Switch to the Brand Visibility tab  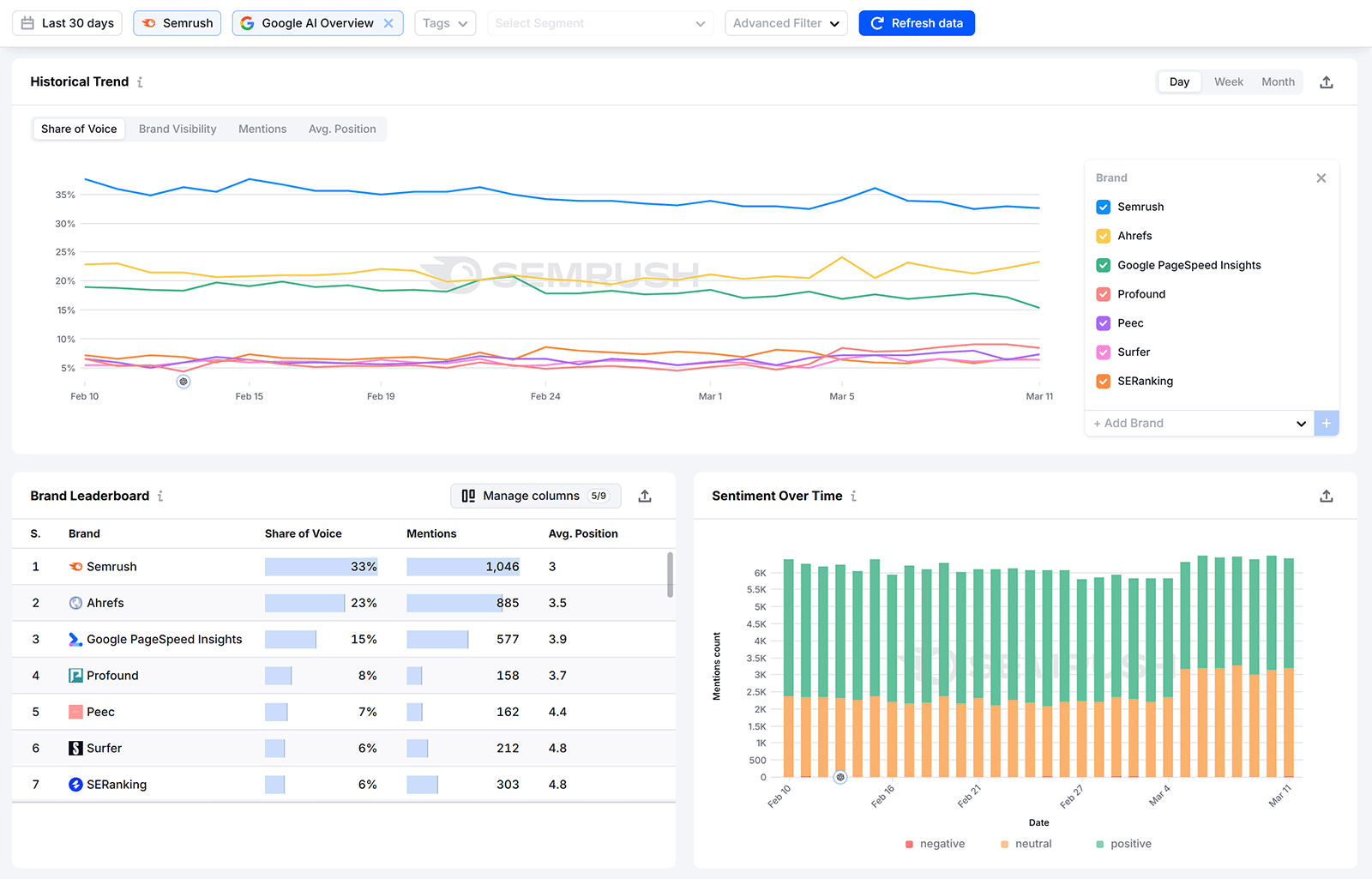177,129
